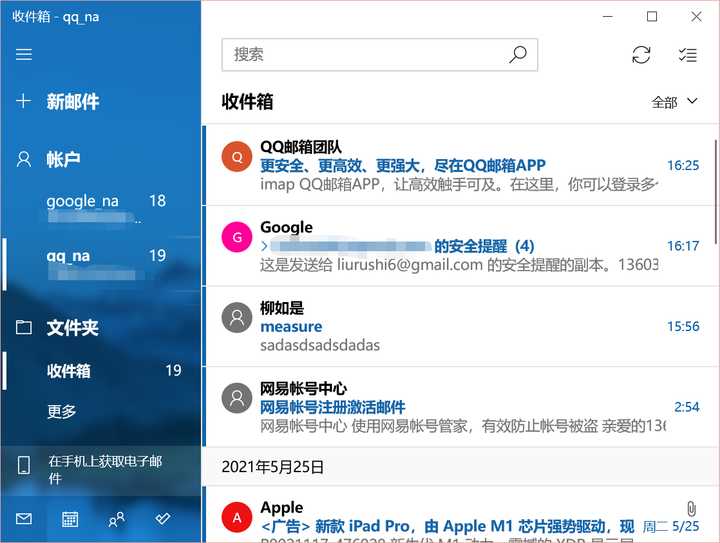Image resolution: width=720 pixels, height=543 pixels.
Task: Select the google_na account
Action: coord(100,209)
